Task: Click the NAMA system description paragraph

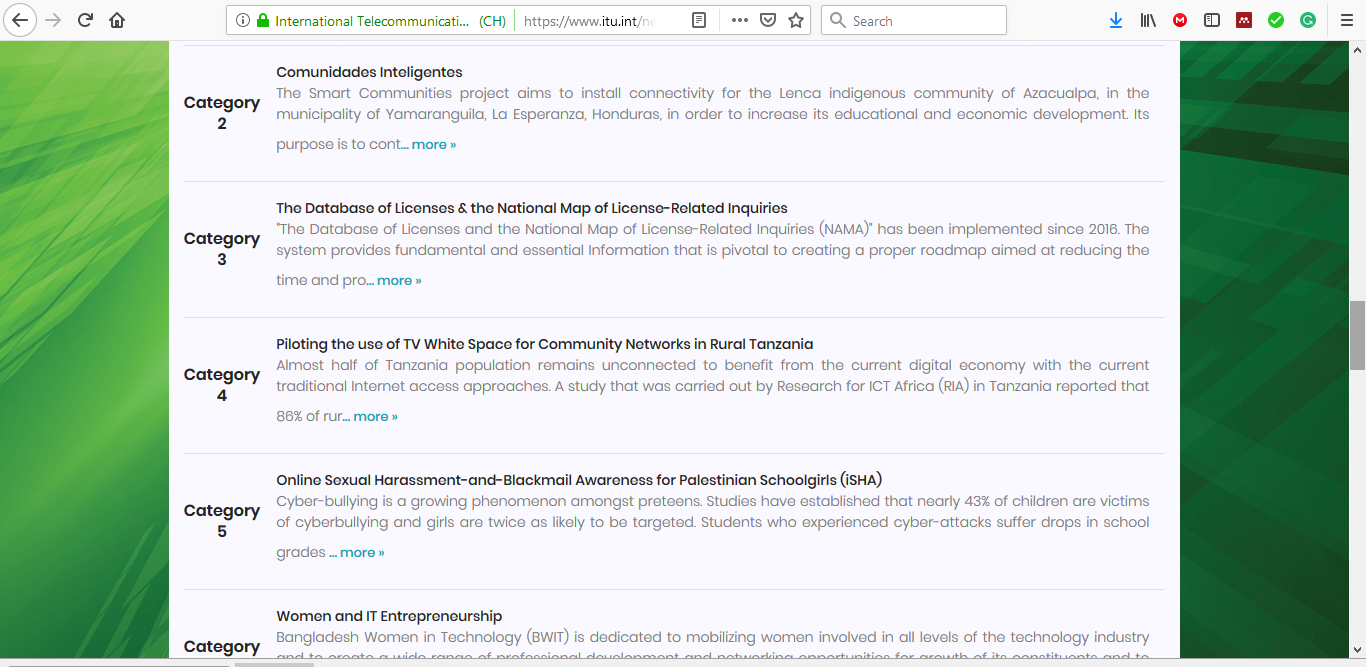Action: 713,255
